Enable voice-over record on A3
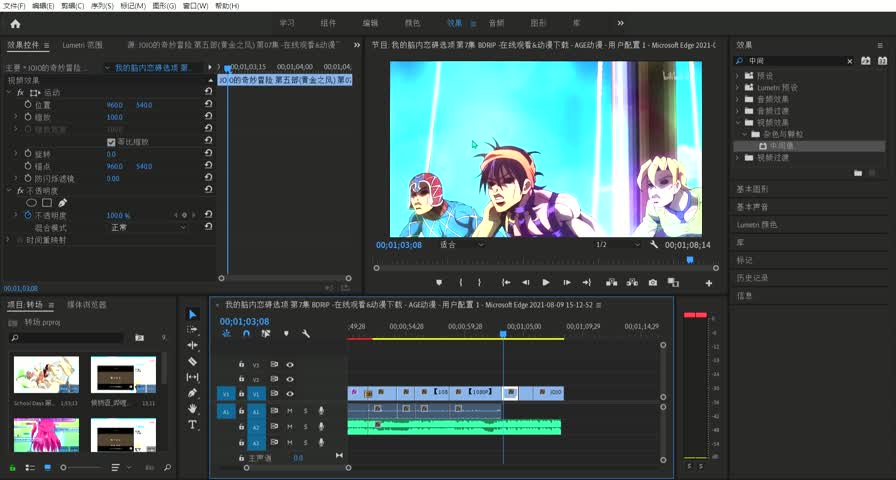 [x=321, y=442]
